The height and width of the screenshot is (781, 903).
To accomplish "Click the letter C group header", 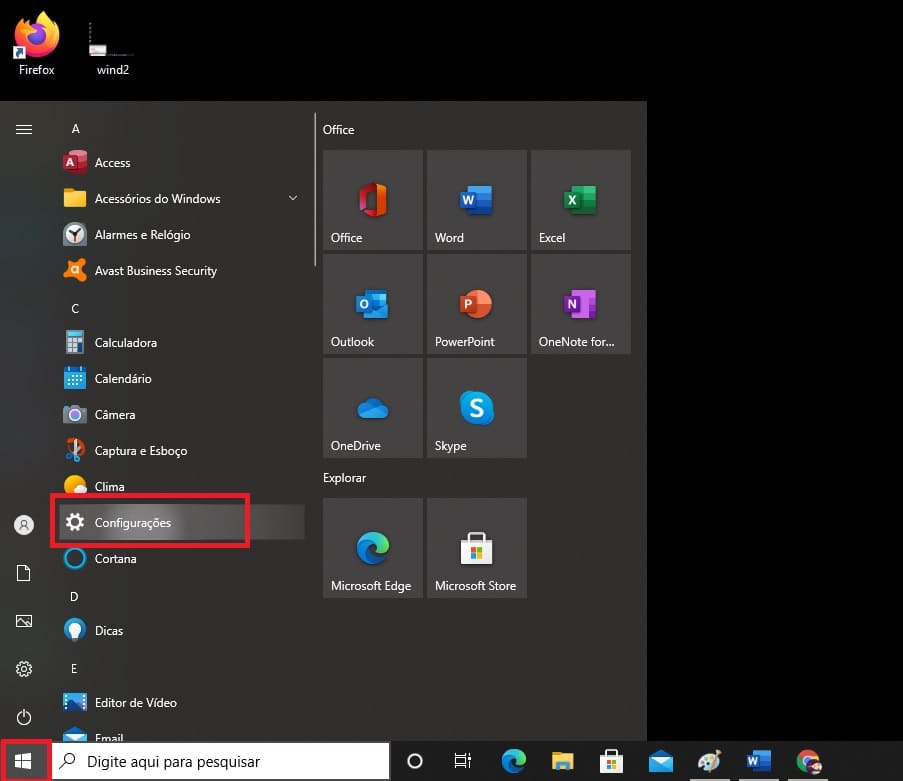I will [75, 309].
